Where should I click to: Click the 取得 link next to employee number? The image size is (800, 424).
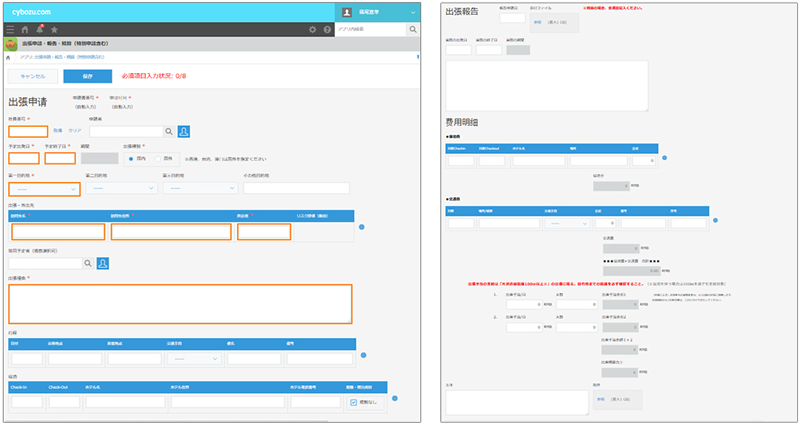coord(58,131)
